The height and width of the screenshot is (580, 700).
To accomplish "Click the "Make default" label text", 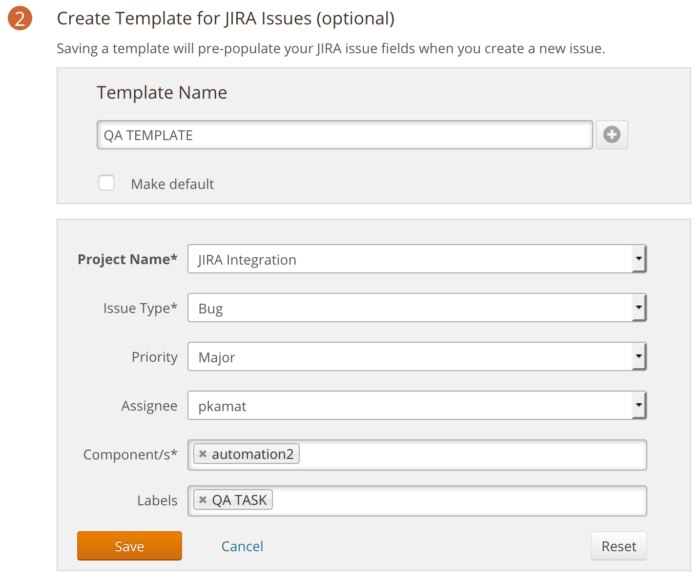I will point(172,184).
